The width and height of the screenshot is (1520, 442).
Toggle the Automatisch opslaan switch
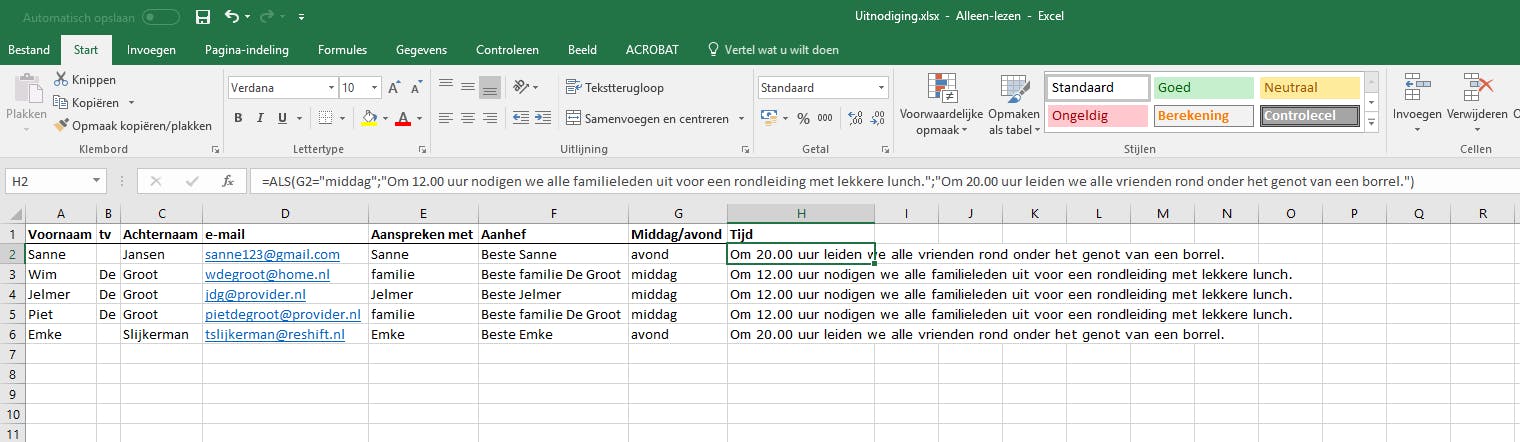click(x=161, y=17)
